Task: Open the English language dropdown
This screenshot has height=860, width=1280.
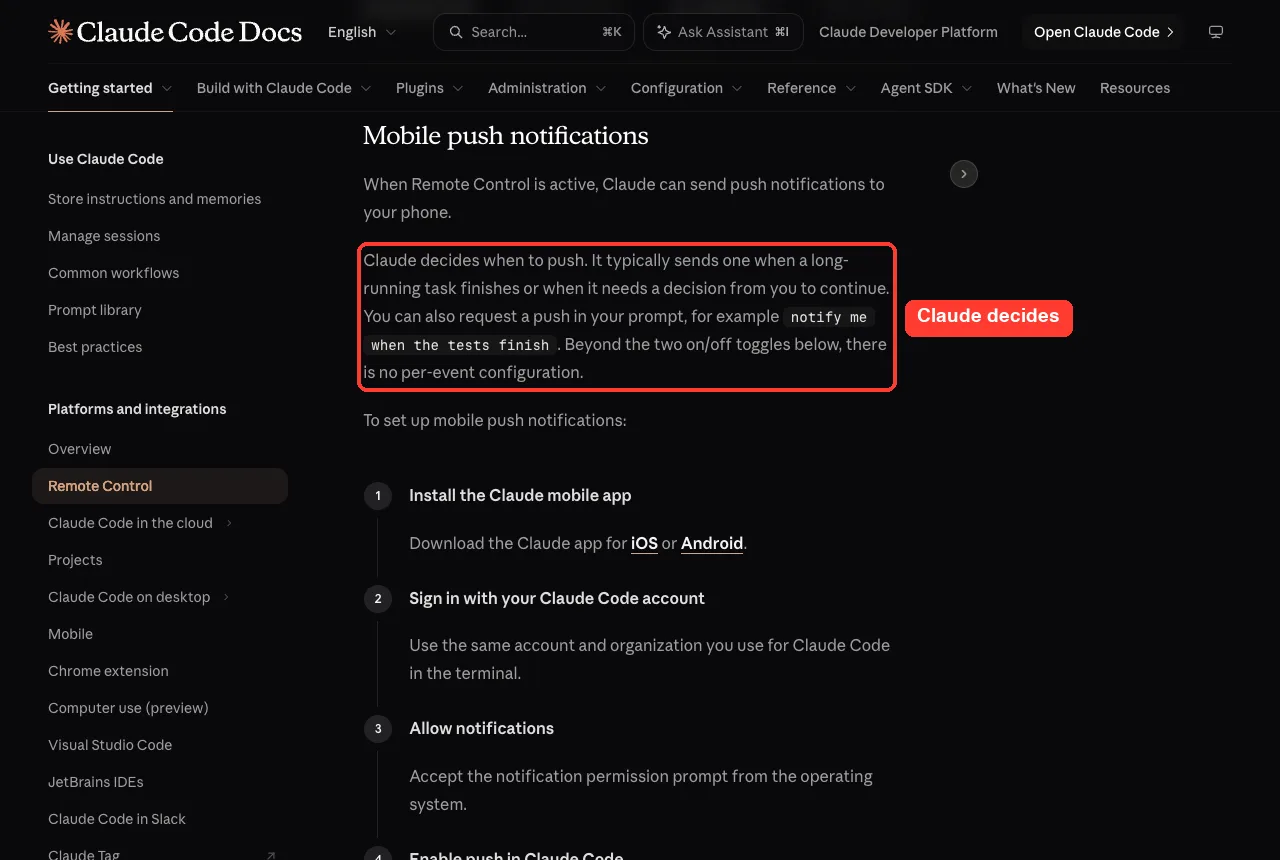Action: click(362, 32)
